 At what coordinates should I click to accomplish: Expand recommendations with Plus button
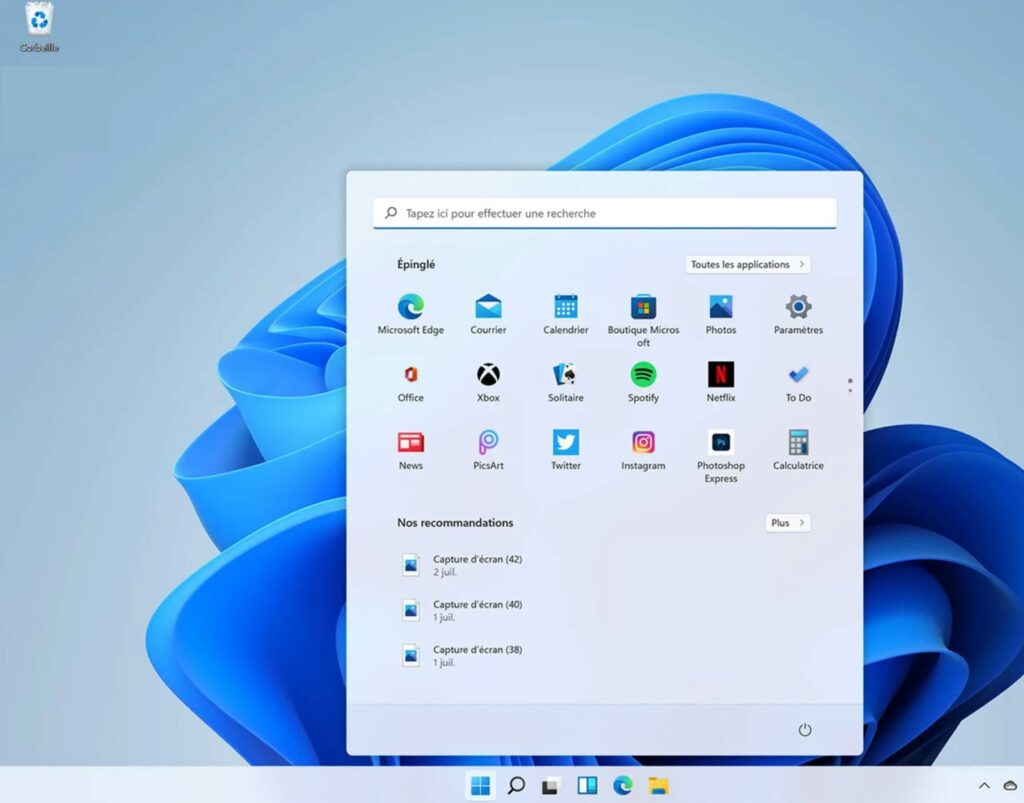click(x=787, y=523)
